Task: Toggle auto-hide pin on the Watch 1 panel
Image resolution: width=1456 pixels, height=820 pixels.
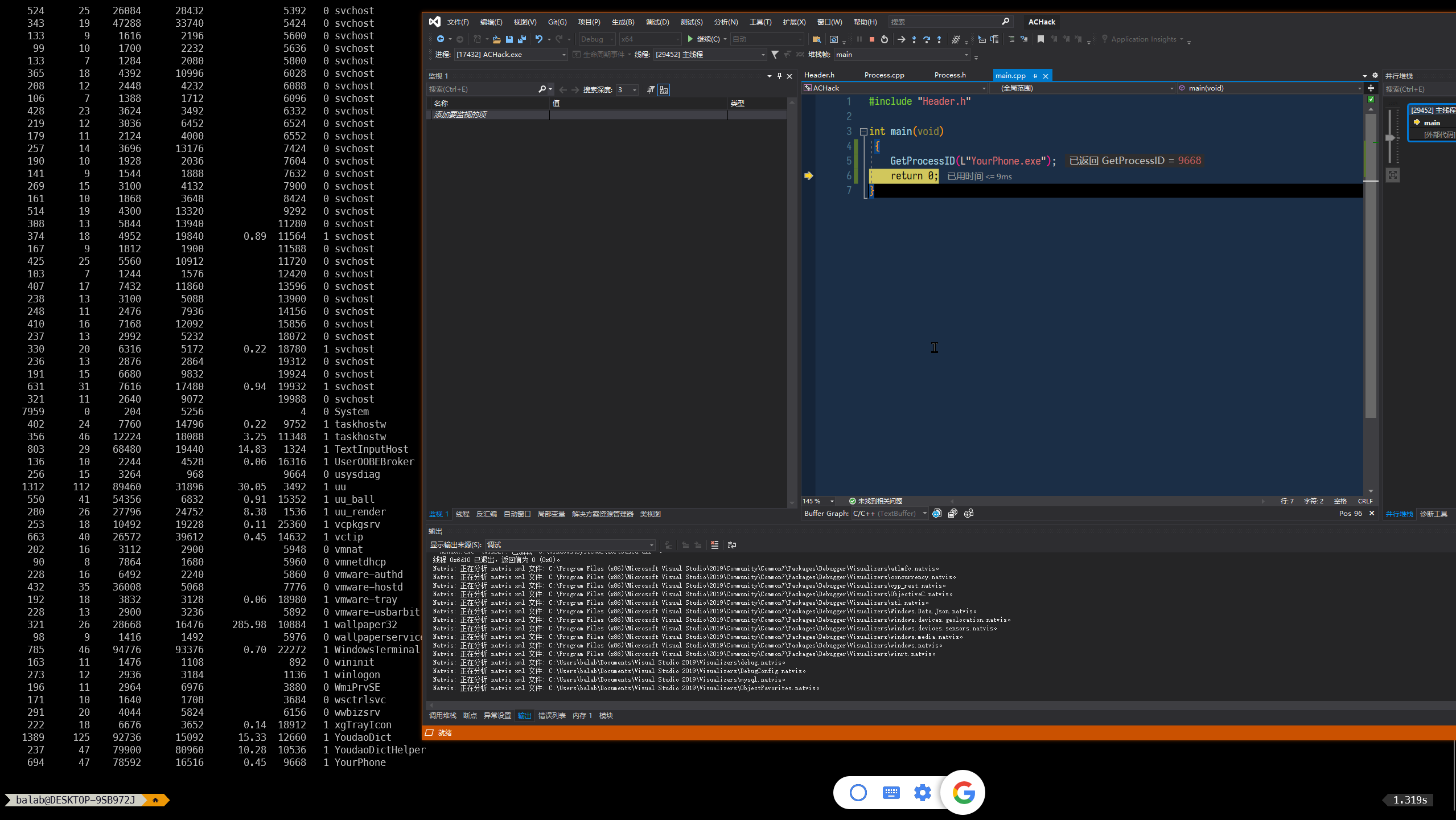Action: click(779, 76)
